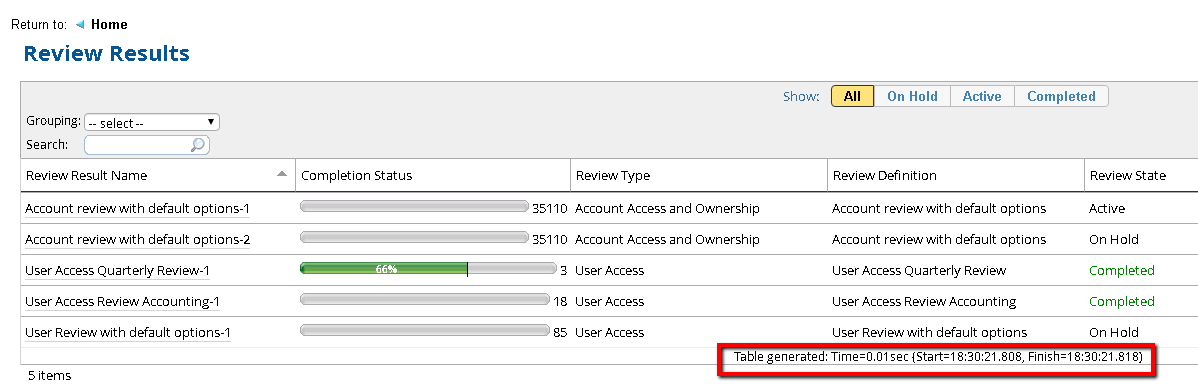
Task: Open Account review with default options-2
Action: click(x=138, y=240)
